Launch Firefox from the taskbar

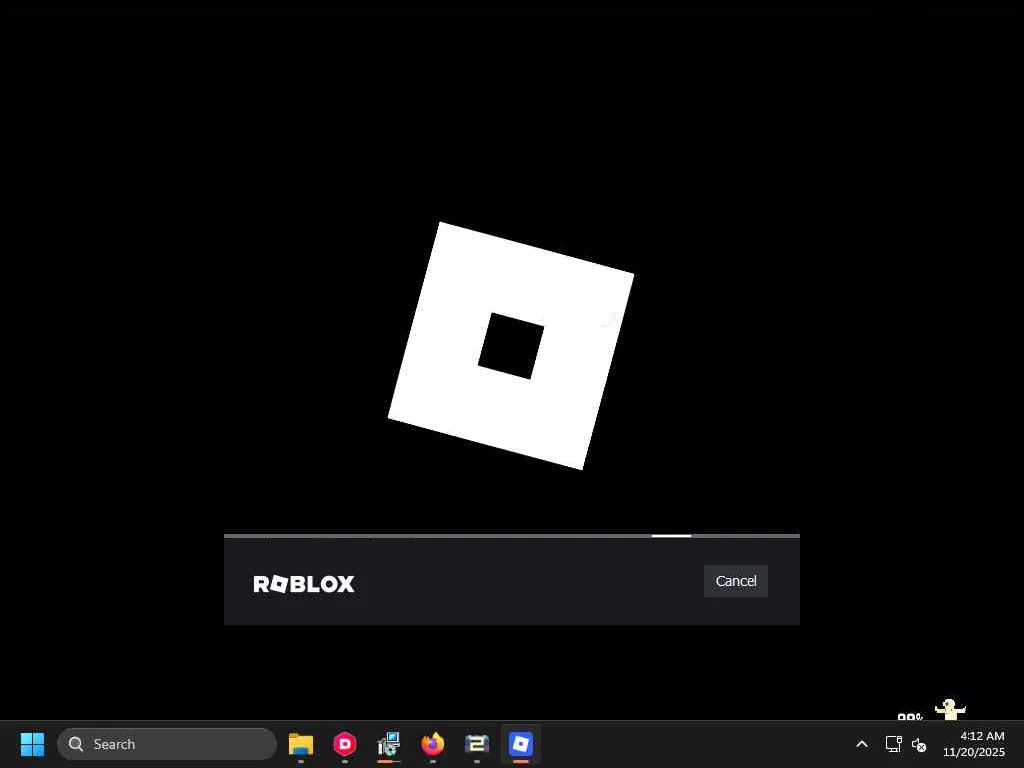[432, 744]
